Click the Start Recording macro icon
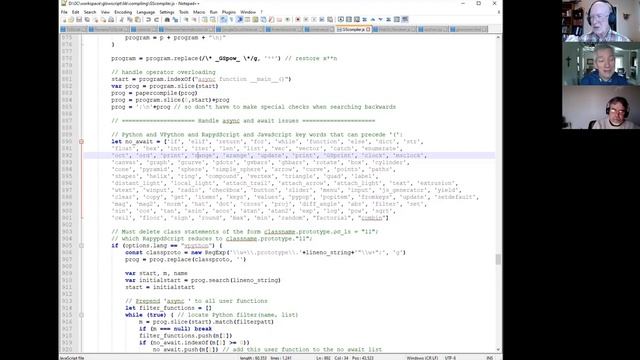 click(x=298, y=20)
